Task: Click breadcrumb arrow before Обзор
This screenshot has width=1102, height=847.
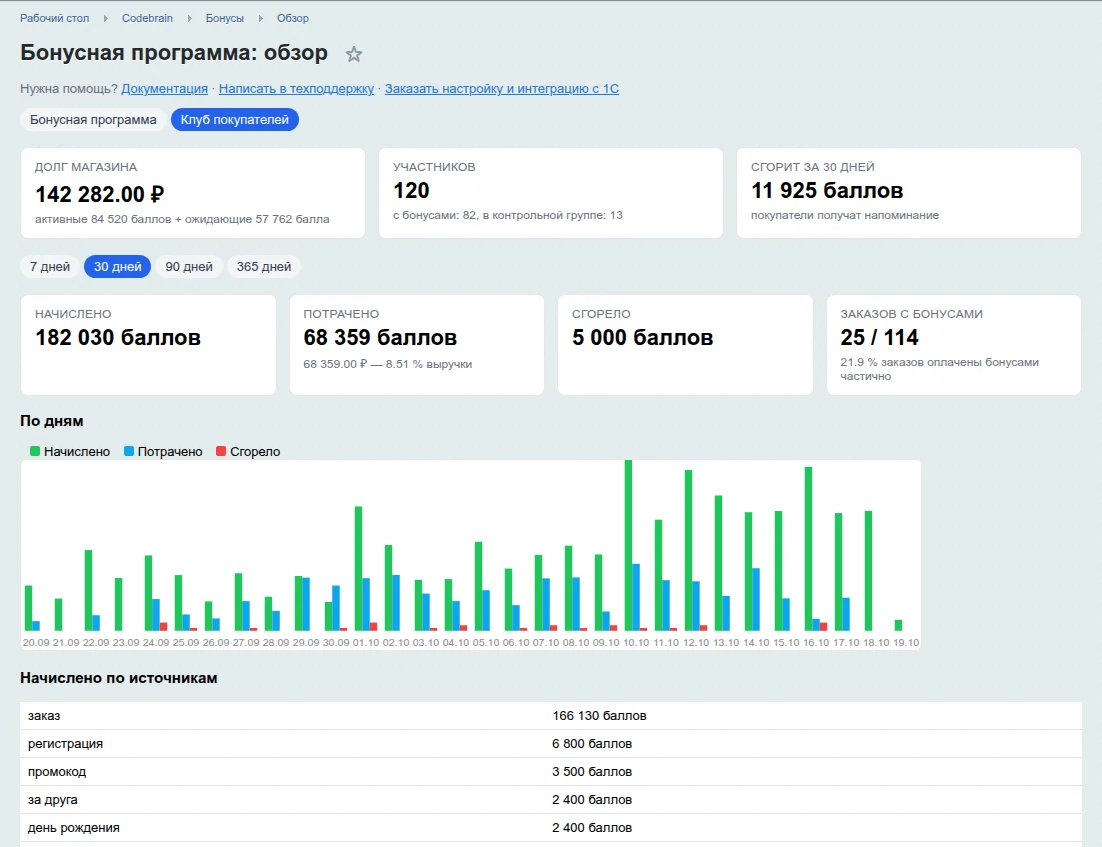Action: point(261,18)
